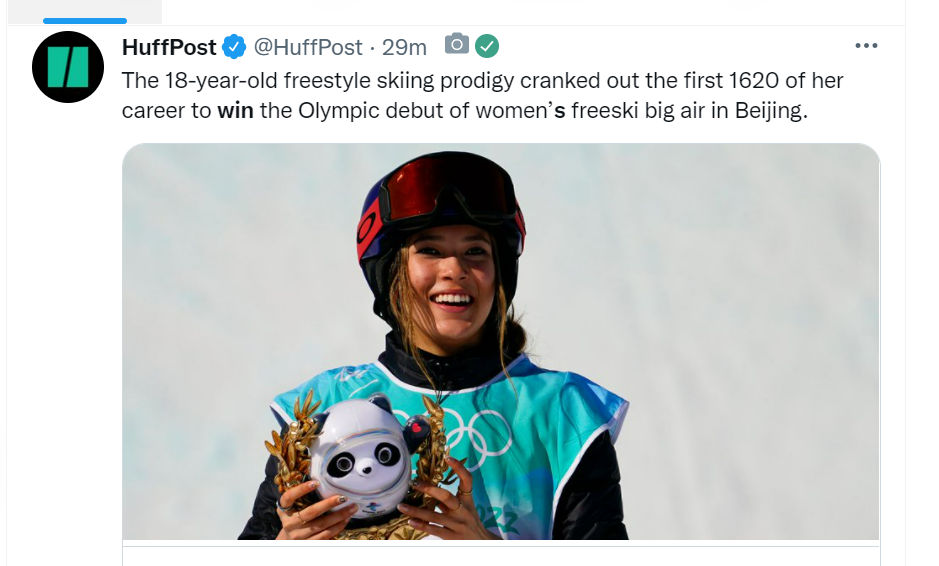Click the link card footer below photo
The height and width of the screenshot is (566, 939).
tap(501, 555)
